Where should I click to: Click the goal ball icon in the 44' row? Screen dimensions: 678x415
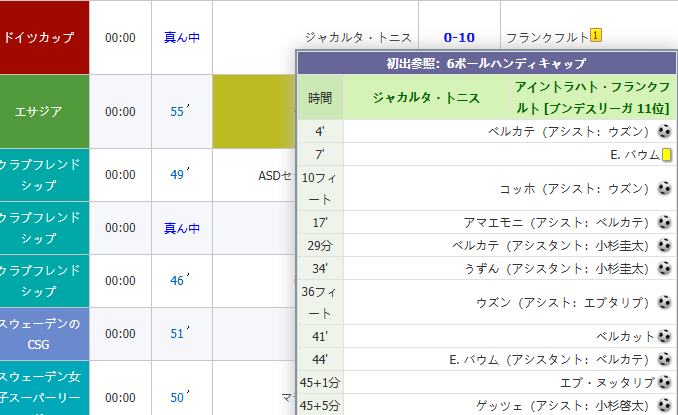[x=664, y=359]
